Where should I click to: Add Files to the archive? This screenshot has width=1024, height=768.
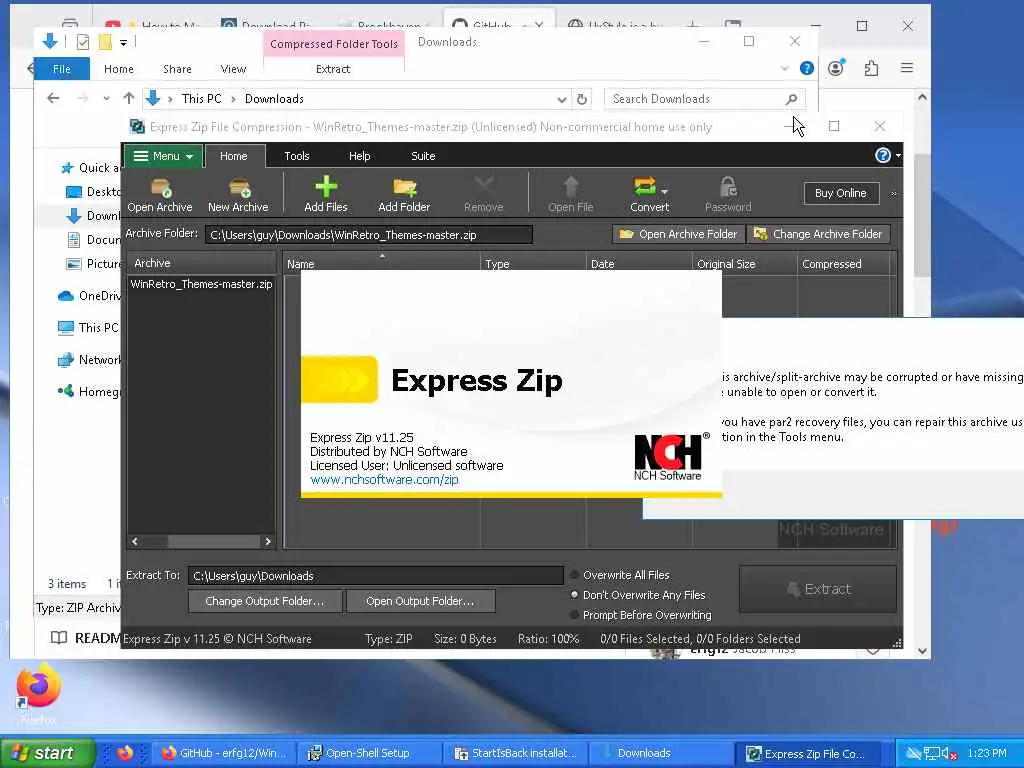tap(325, 195)
